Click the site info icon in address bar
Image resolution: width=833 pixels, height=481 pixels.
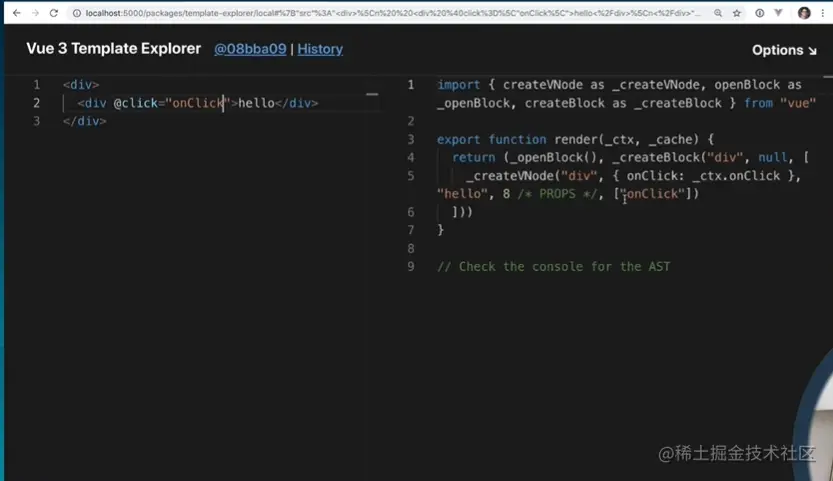pyautogui.click(x=76, y=13)
